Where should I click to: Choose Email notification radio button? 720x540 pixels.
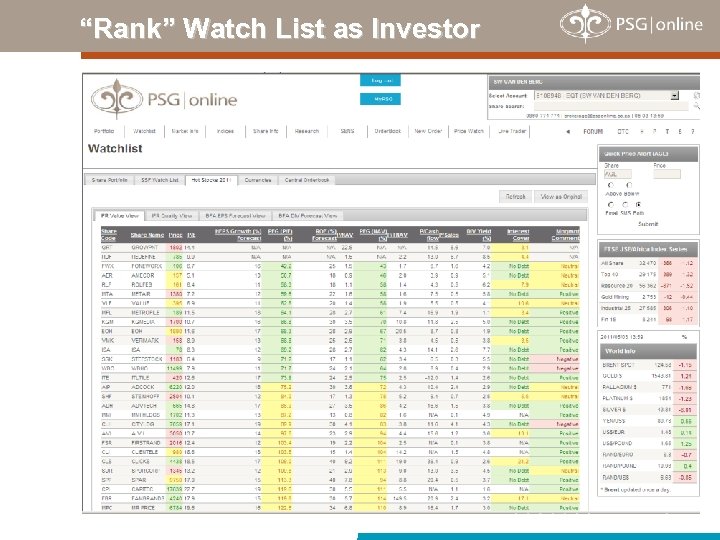point(610,205)
